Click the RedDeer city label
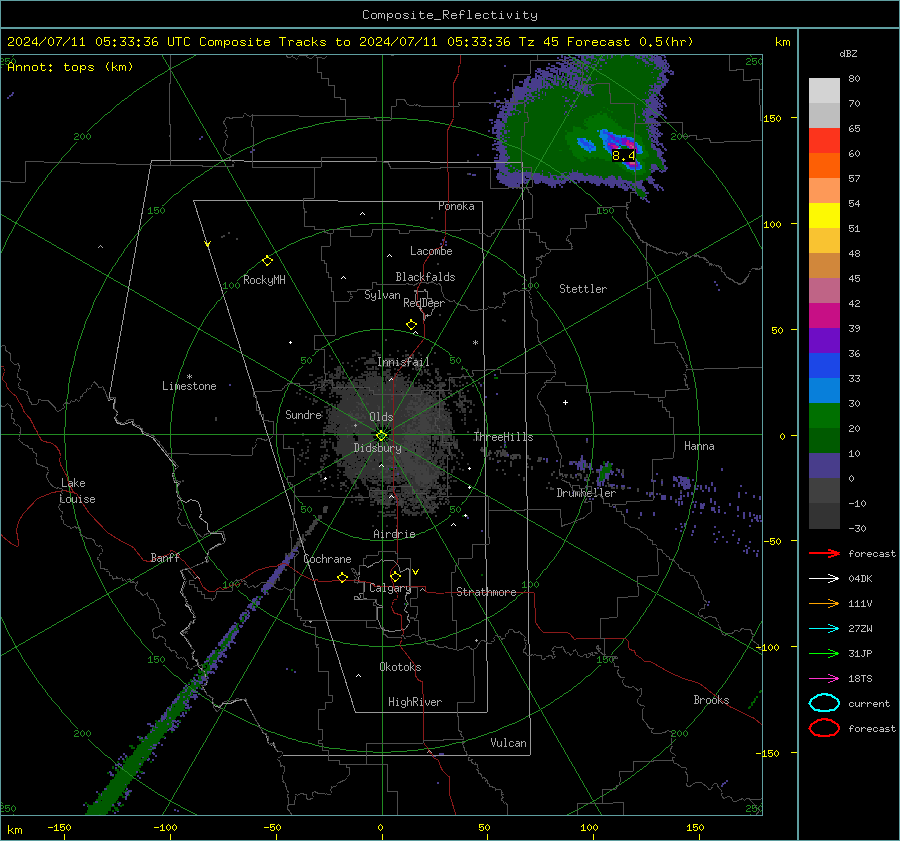The image size is (900, 841). pyautogui.click(x=424, y=303)
